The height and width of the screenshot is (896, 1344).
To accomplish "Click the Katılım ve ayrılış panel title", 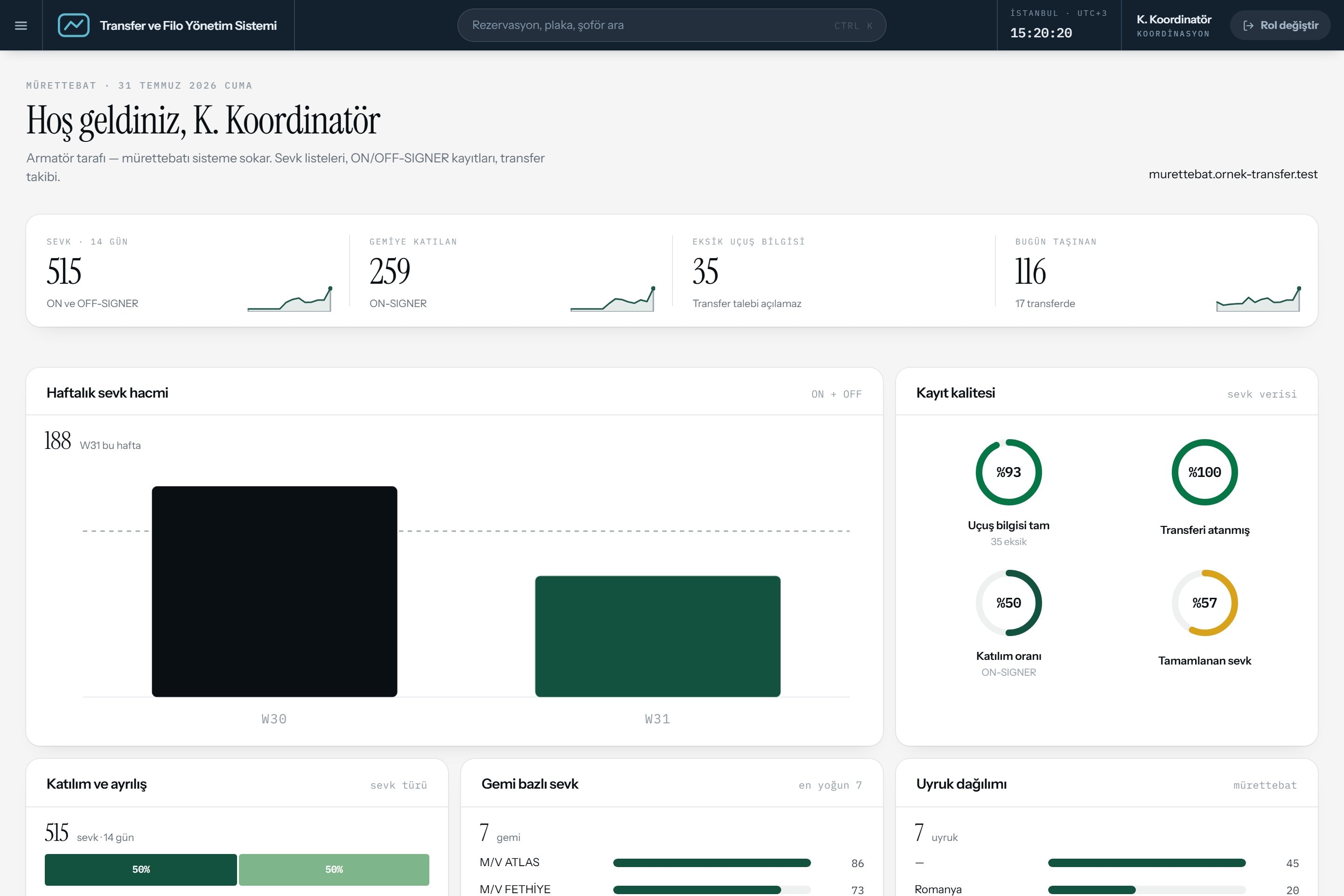I will [x=97, y=784].
